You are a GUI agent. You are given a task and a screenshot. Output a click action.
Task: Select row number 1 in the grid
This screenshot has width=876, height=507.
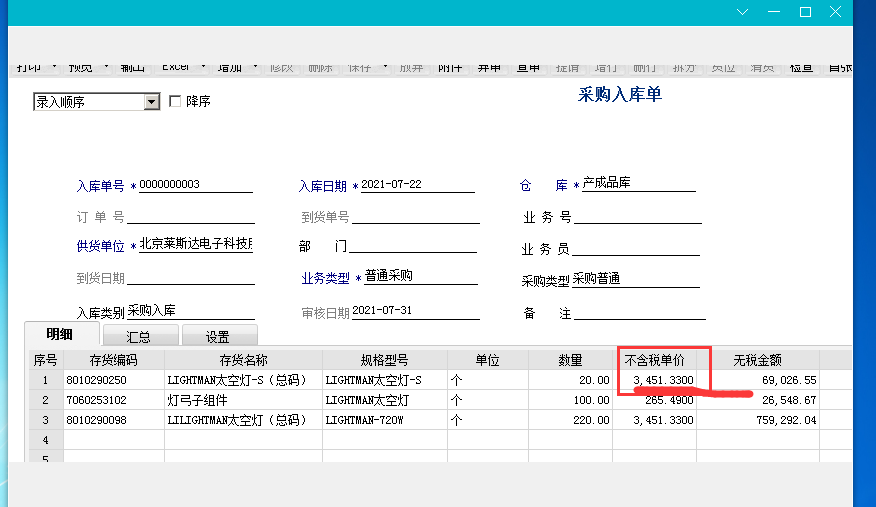[x=46, y=380]
